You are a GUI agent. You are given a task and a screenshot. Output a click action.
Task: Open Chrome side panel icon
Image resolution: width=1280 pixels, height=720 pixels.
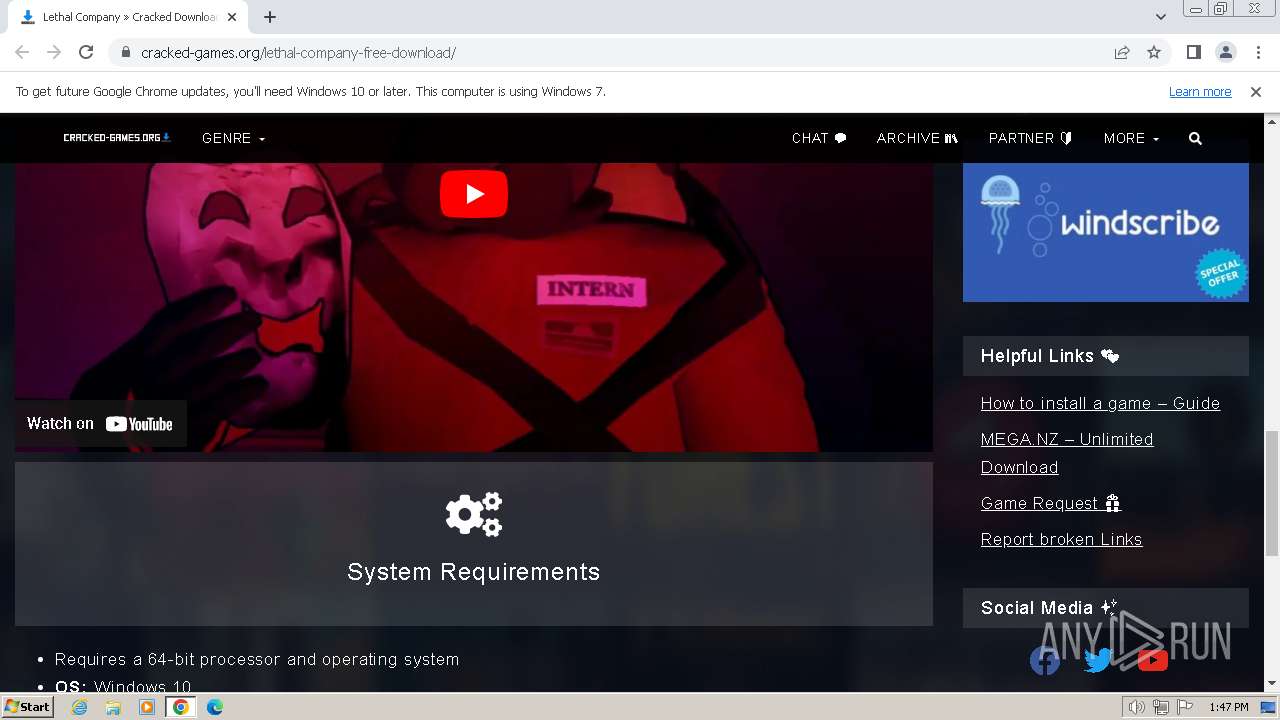1193,53
